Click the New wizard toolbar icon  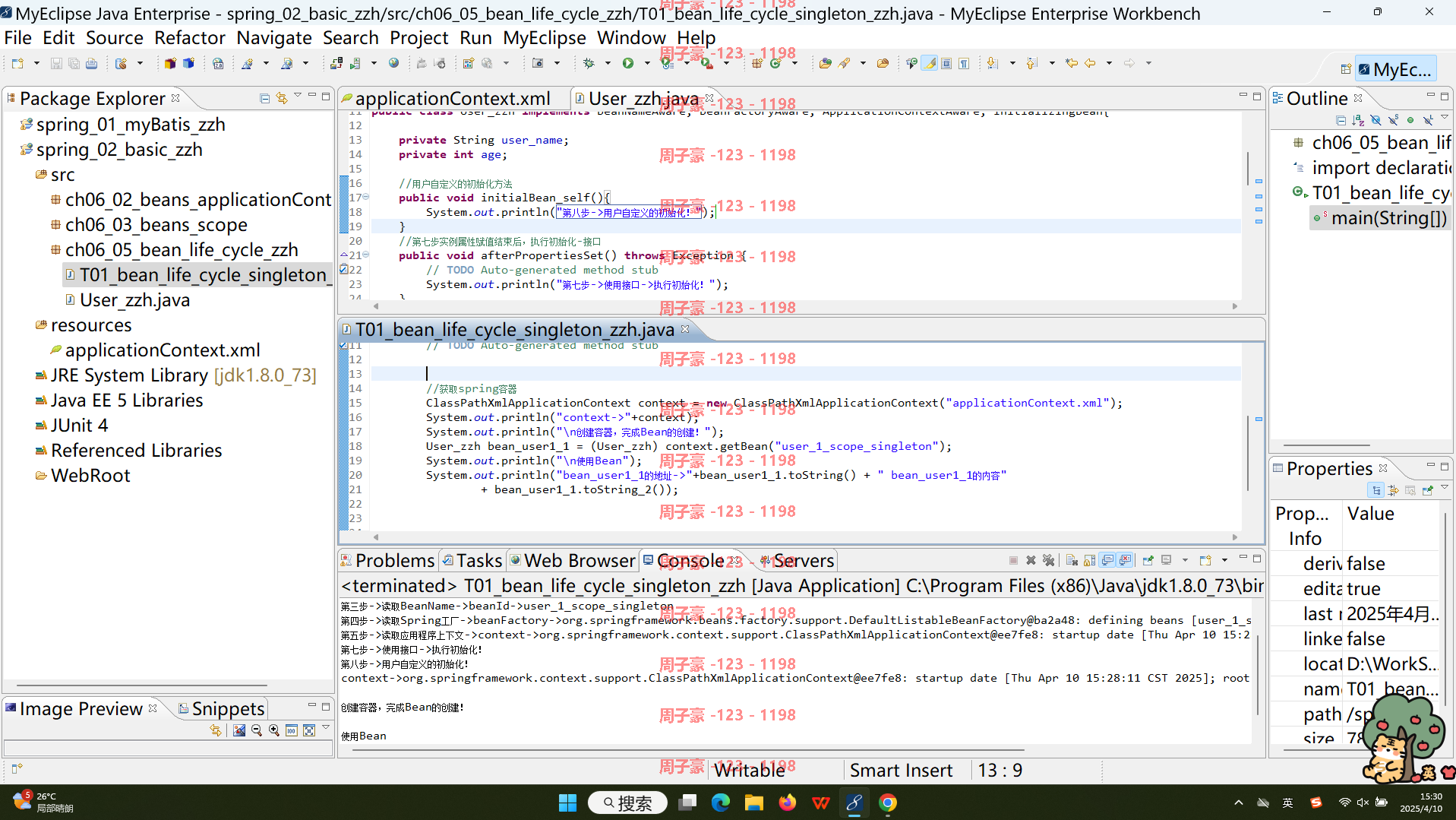(x=17, y=64)
